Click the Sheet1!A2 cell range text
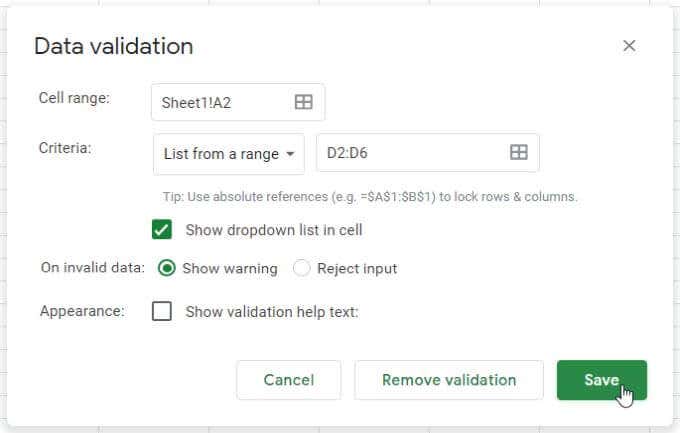Image resolution: width=680 pixels, height=433 pixels. click(x=197, y=102)
